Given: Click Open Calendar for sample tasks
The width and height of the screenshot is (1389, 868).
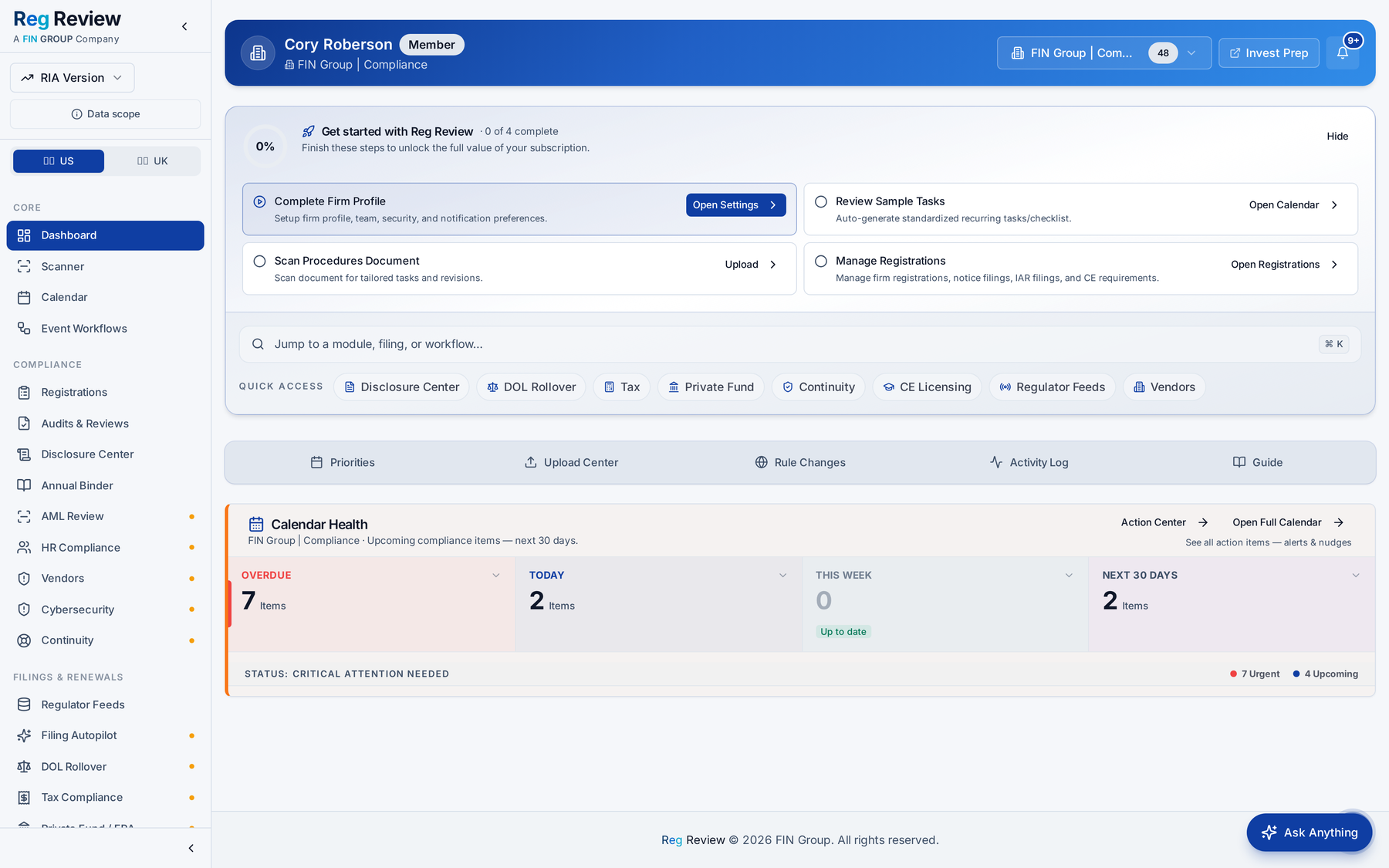Looking at the screenshot, I should pos(1293,205).
